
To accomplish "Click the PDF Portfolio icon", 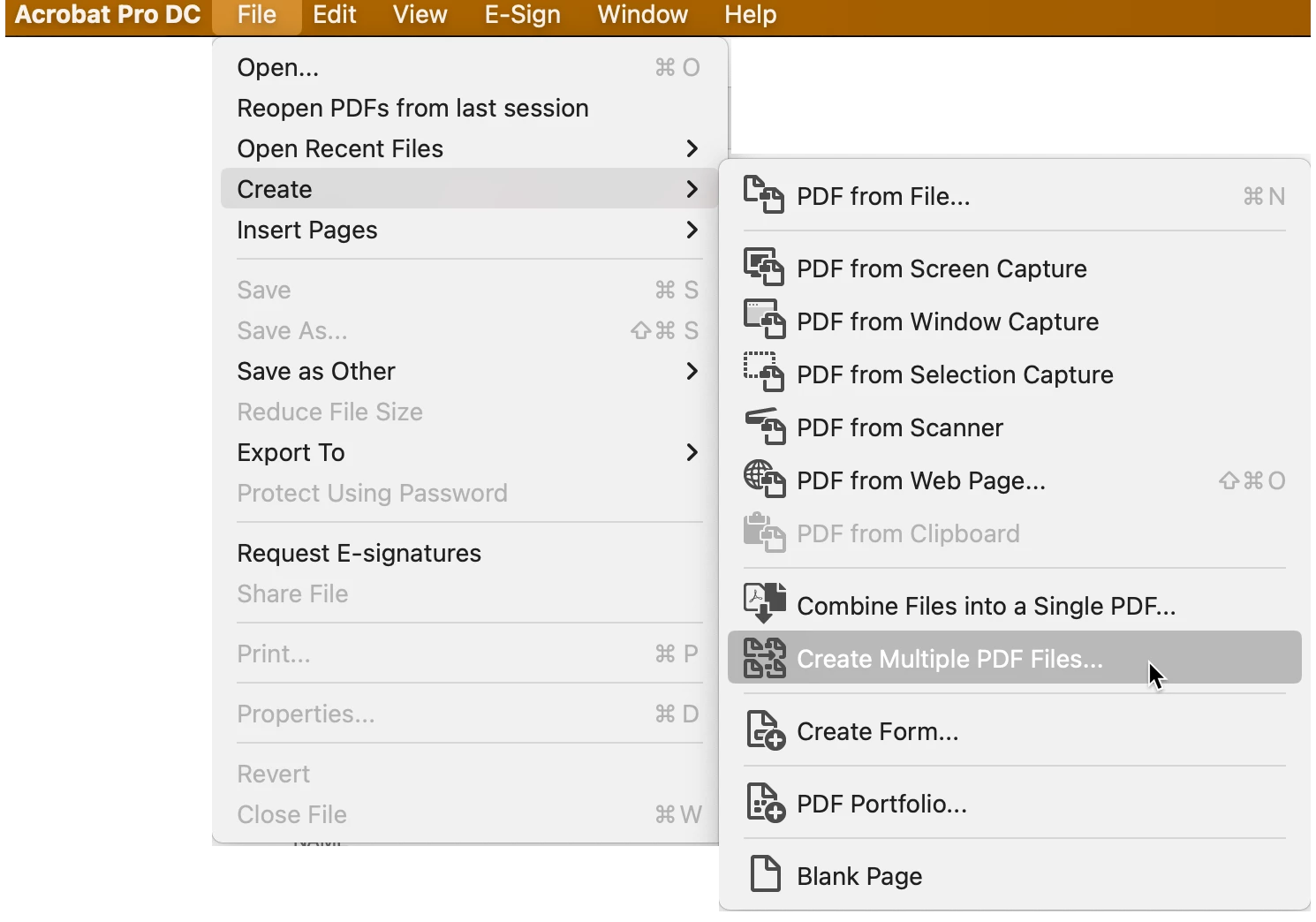I will click(766, 803).
